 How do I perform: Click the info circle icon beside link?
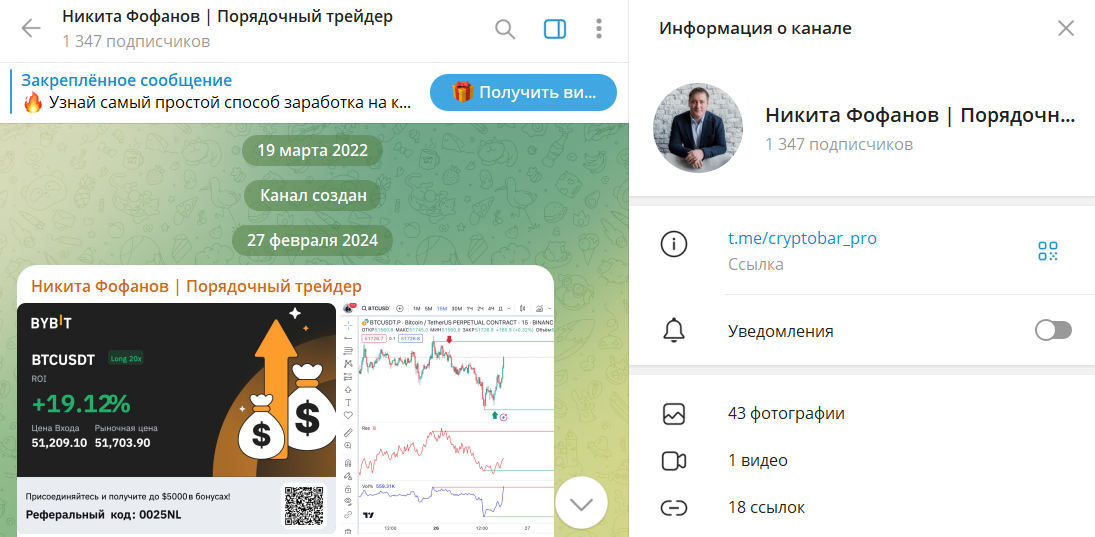tap(674, 244)
